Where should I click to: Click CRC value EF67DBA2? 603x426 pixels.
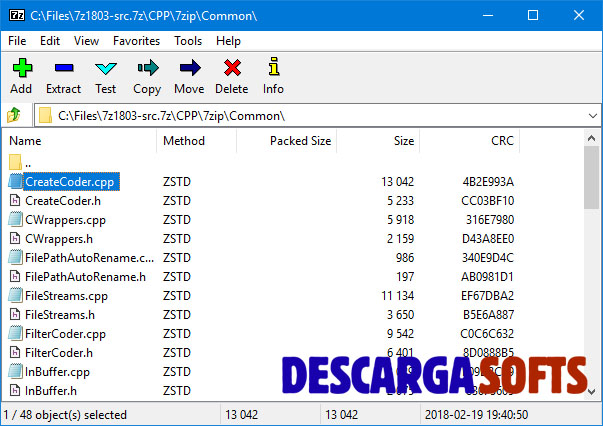point(488,296)
